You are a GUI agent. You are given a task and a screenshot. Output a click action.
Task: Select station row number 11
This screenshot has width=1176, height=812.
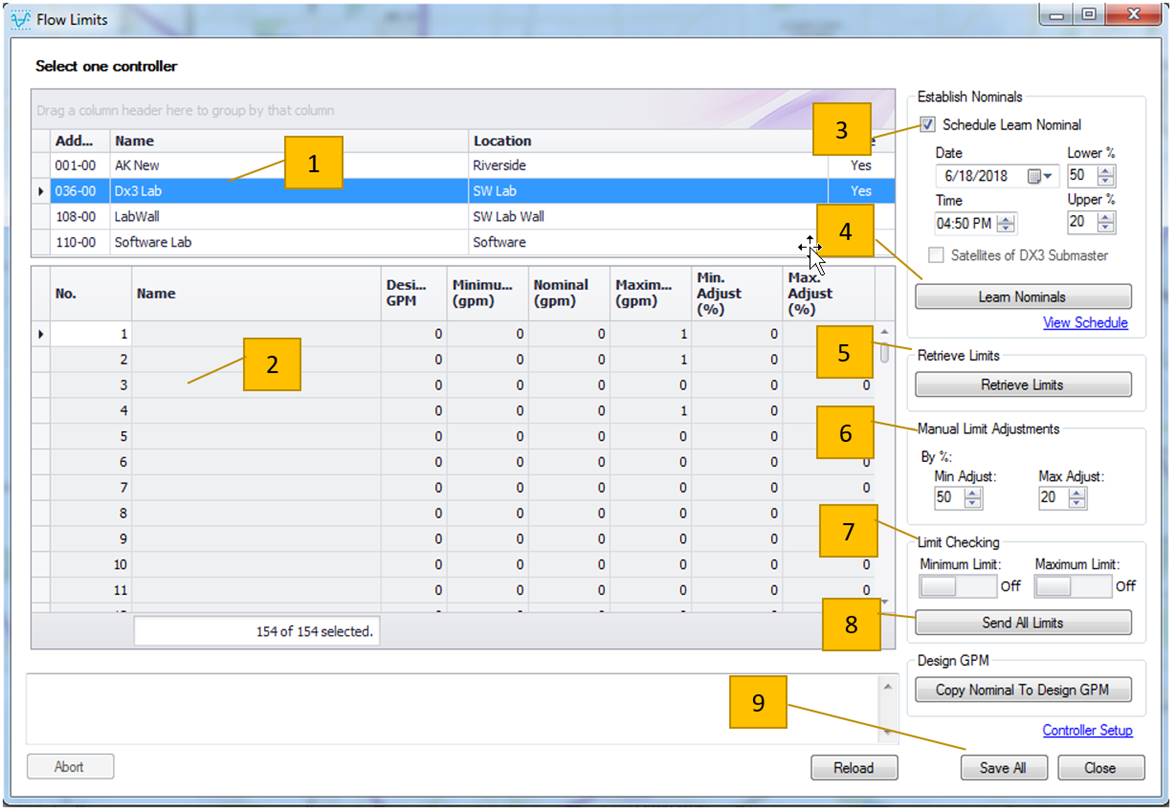pyautogui.click(x=453, y=590)
